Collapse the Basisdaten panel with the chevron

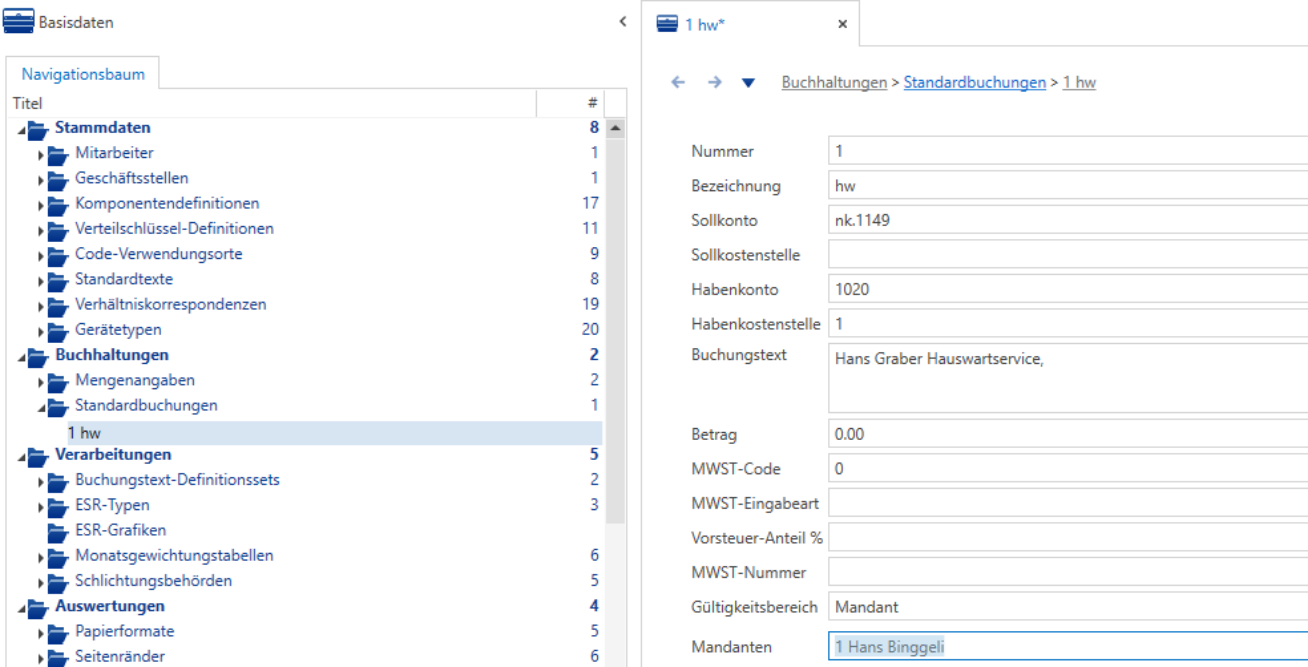[x=623, y=21]
